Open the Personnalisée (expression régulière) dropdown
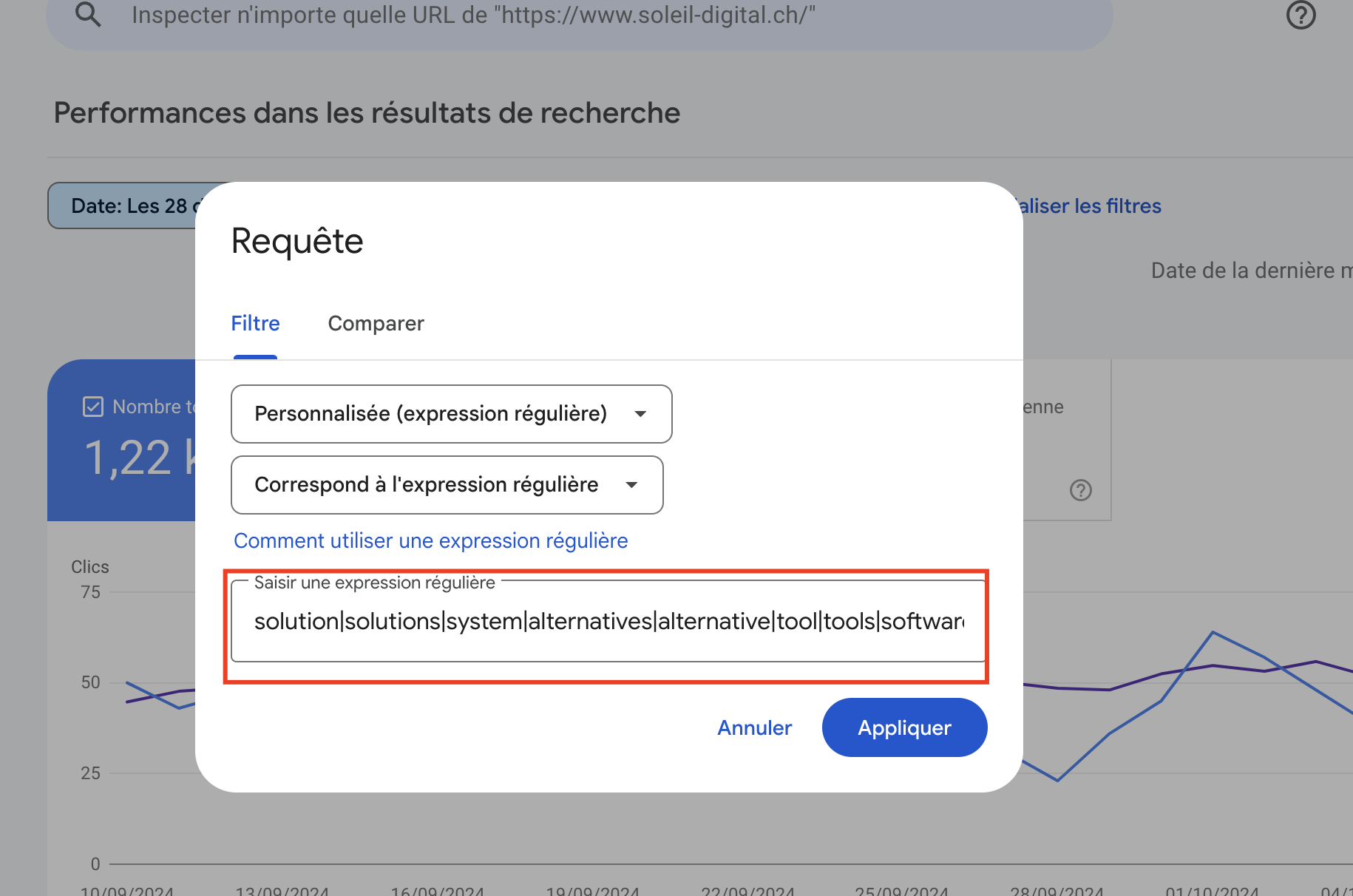 [451, 414]
